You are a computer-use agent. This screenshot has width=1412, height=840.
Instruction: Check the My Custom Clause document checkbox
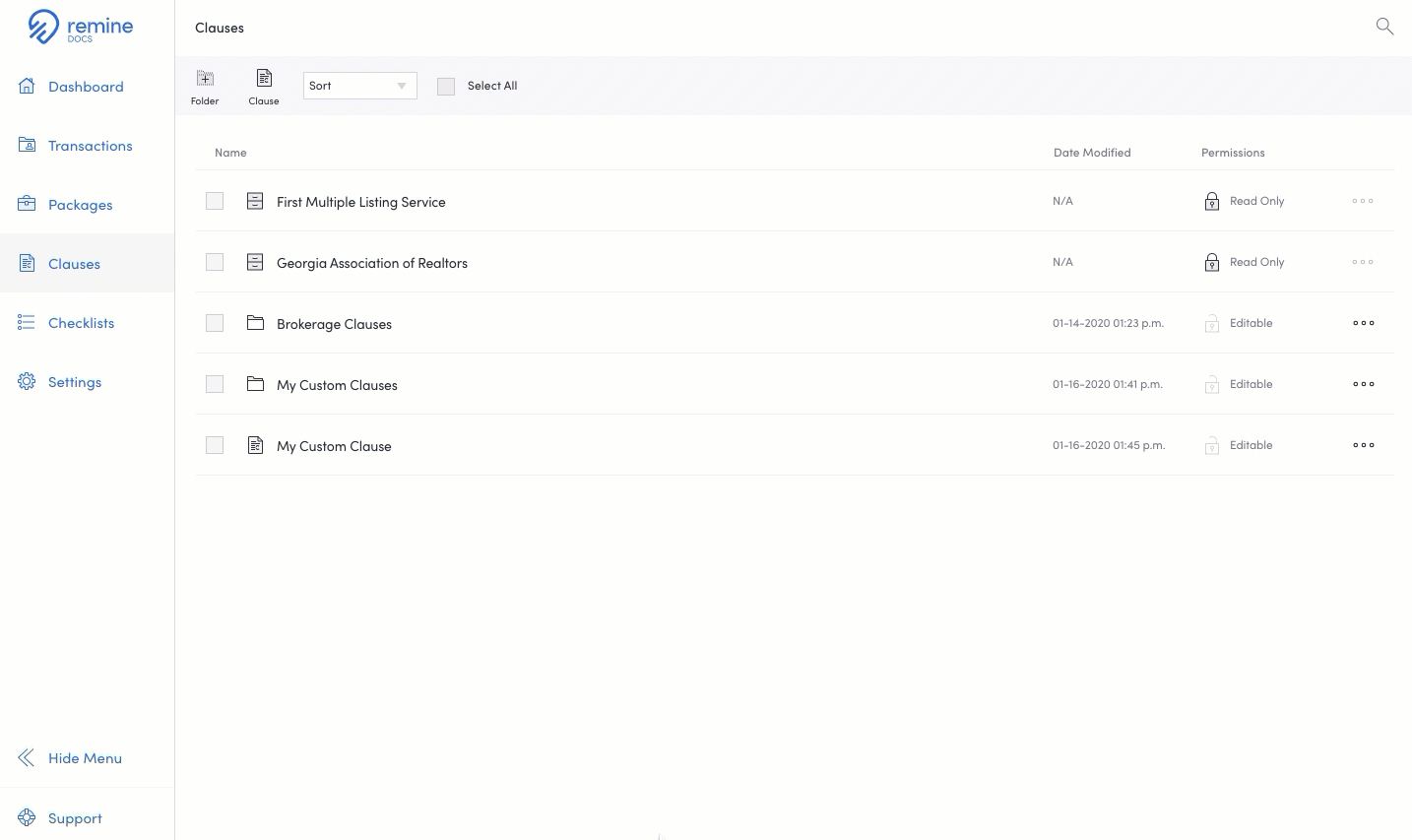[215, 445]
